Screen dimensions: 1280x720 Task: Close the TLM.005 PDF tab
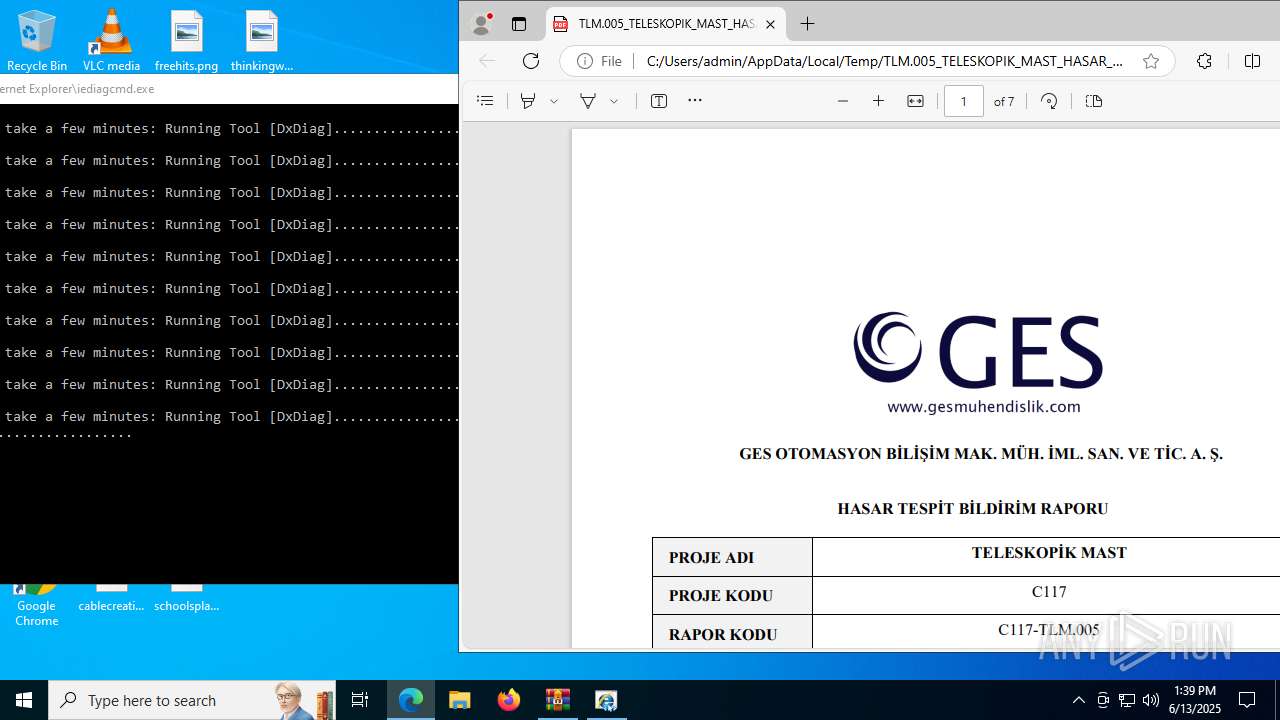pyautogui.click(x=771, y=24)
